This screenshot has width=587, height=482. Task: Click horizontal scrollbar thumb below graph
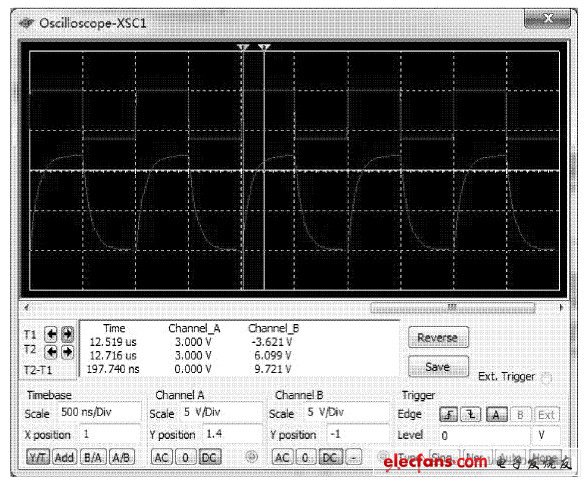pos(452,308)
